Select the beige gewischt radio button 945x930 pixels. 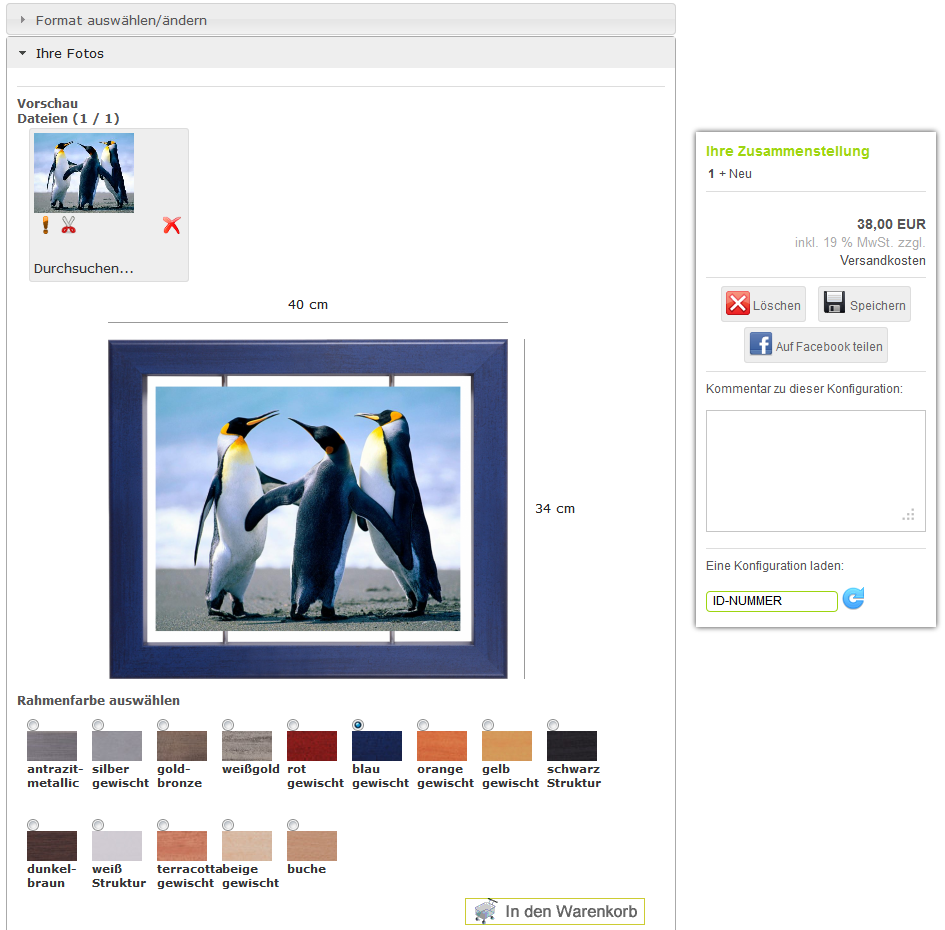228,825
